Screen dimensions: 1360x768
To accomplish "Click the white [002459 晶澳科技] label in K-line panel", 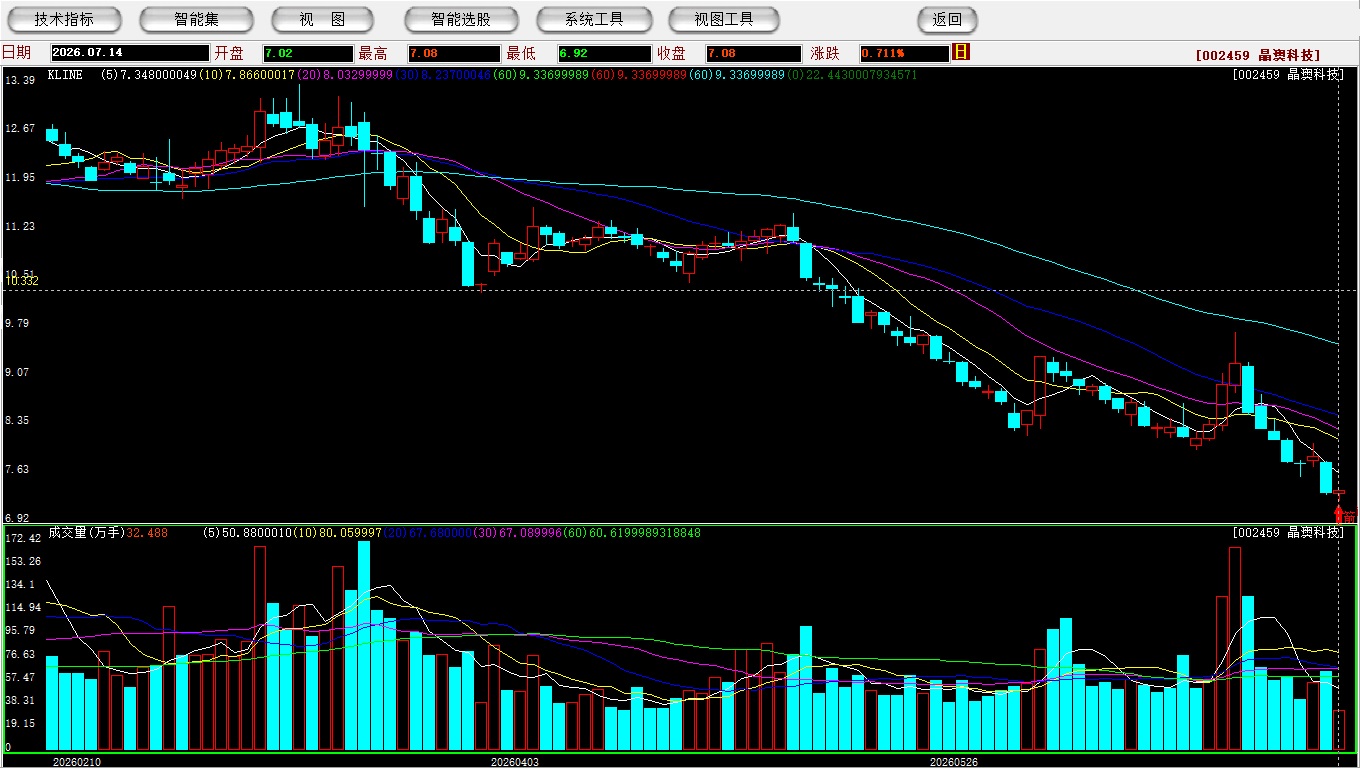I will coord(1288,74).
